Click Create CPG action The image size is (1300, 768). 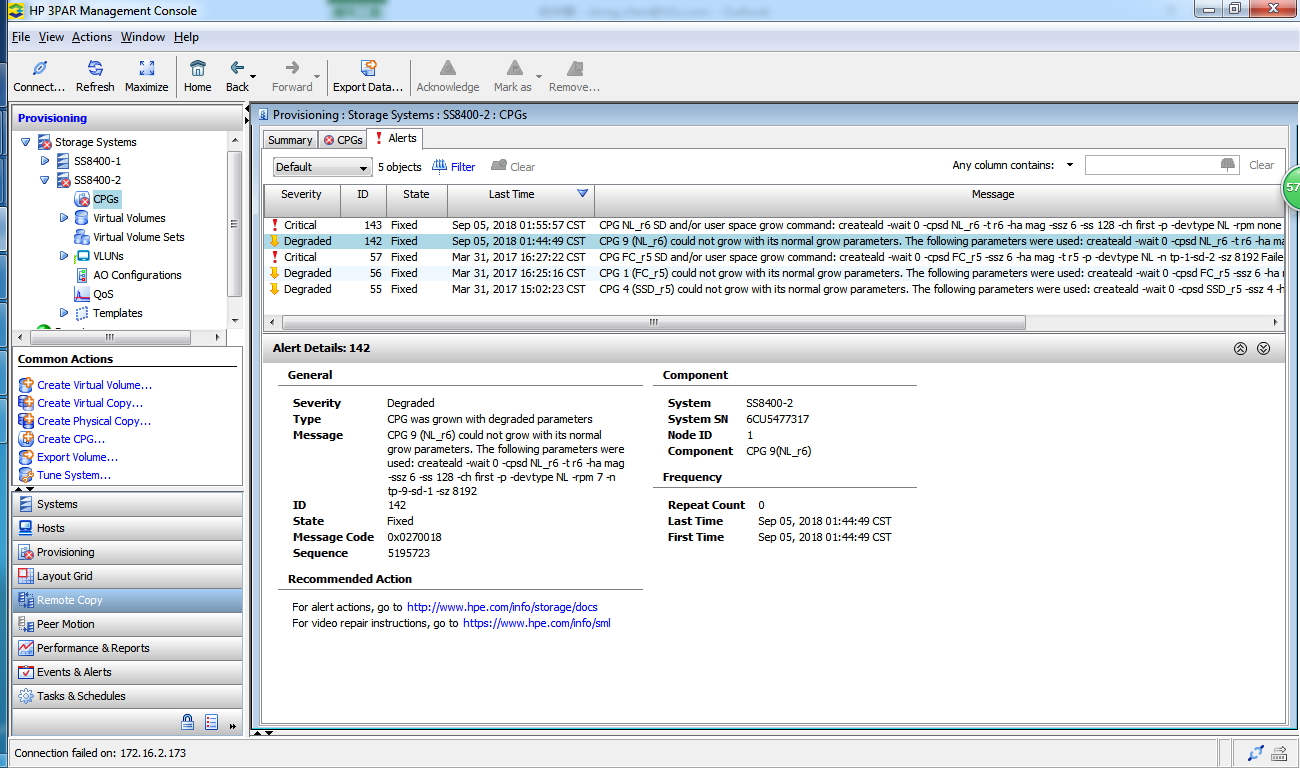62,439
